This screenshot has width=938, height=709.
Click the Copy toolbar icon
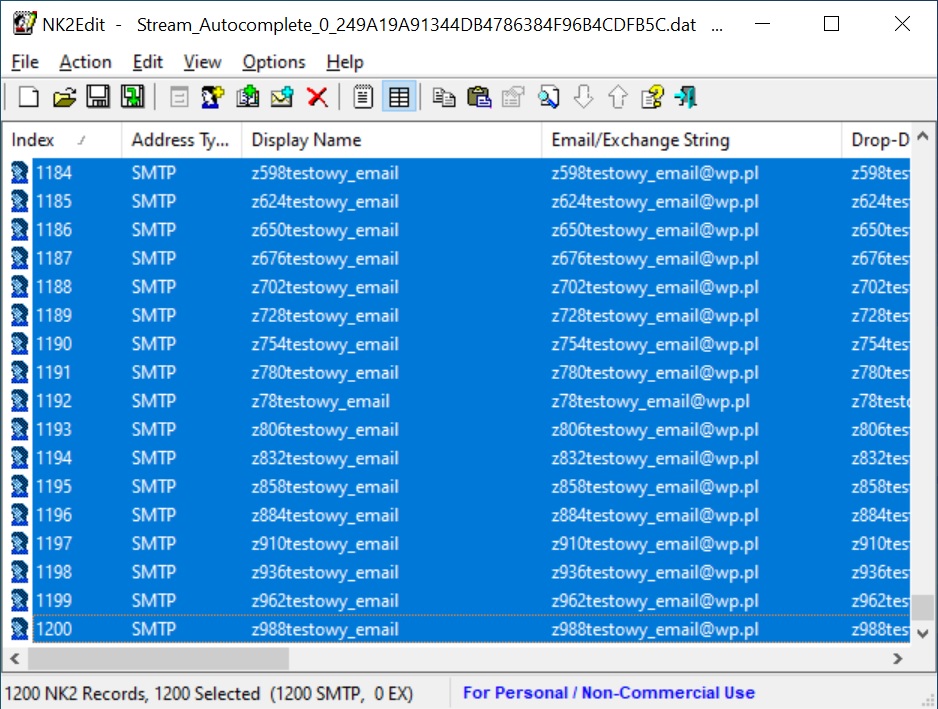pos(444,97)
